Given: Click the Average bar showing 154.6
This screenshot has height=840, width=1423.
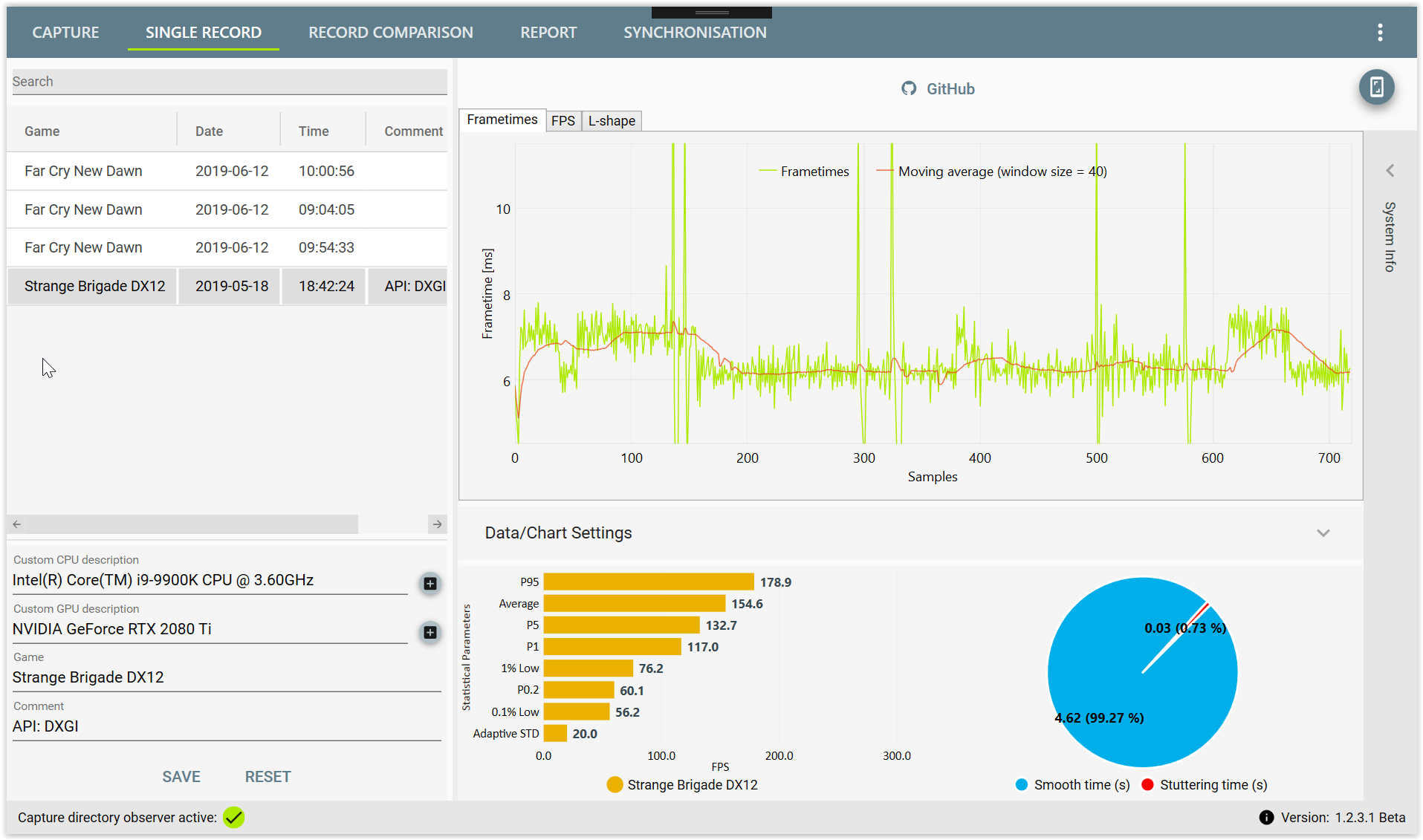Looking at the screenshot, I should (635, 604).
